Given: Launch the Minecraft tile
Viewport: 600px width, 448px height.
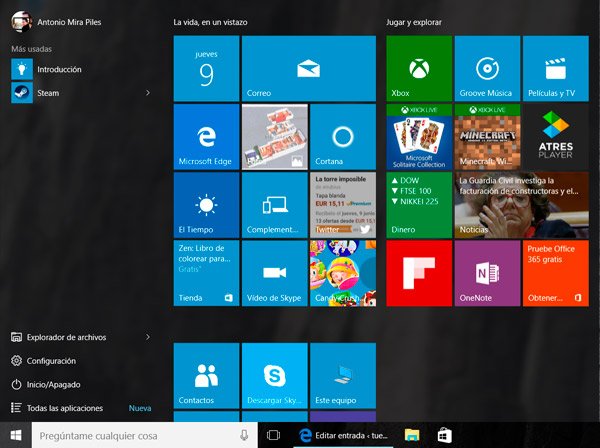Looking at the screenshot, I should [x=487, y=137].
